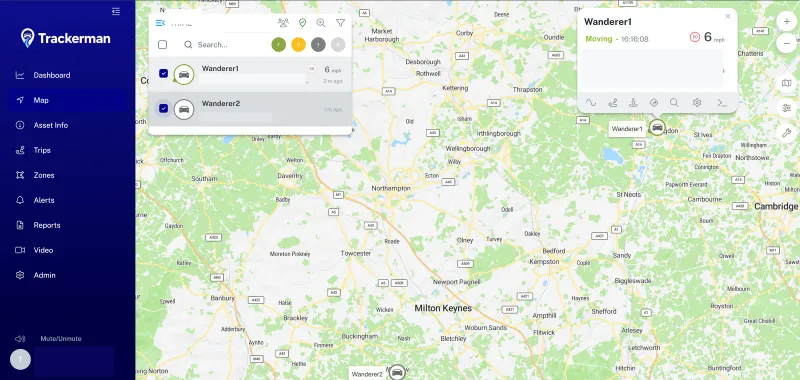Screen dimensions: 800x380
Task: Open the map type selector button
Action: point(786,83)
